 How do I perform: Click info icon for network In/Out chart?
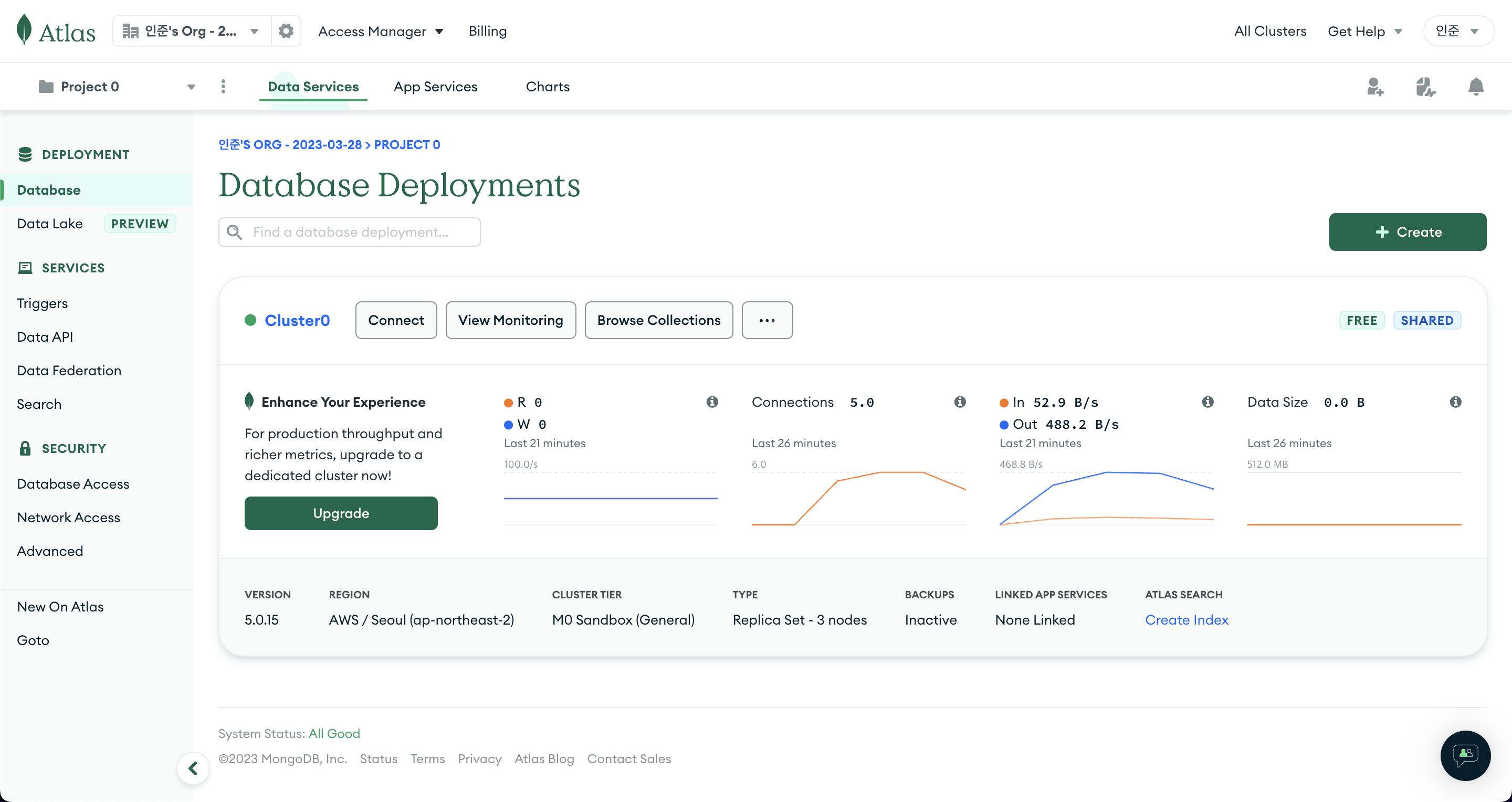(1207, 402)
